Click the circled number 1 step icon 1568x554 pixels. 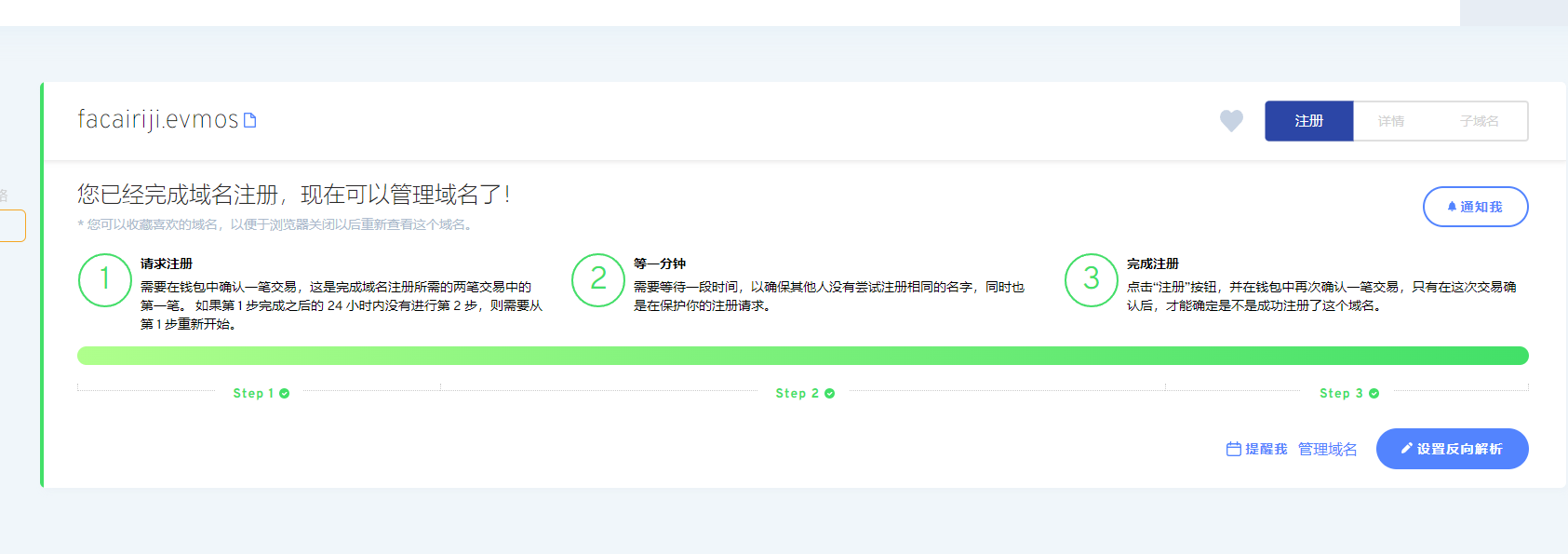(104, 279)
